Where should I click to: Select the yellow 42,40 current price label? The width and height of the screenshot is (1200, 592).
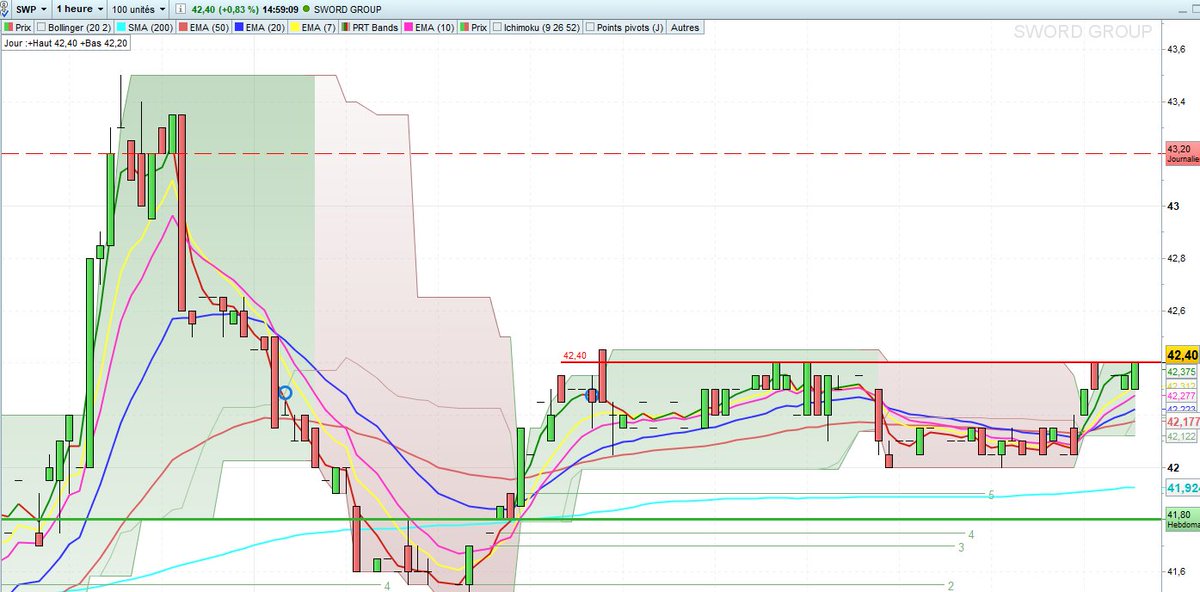1182,355
